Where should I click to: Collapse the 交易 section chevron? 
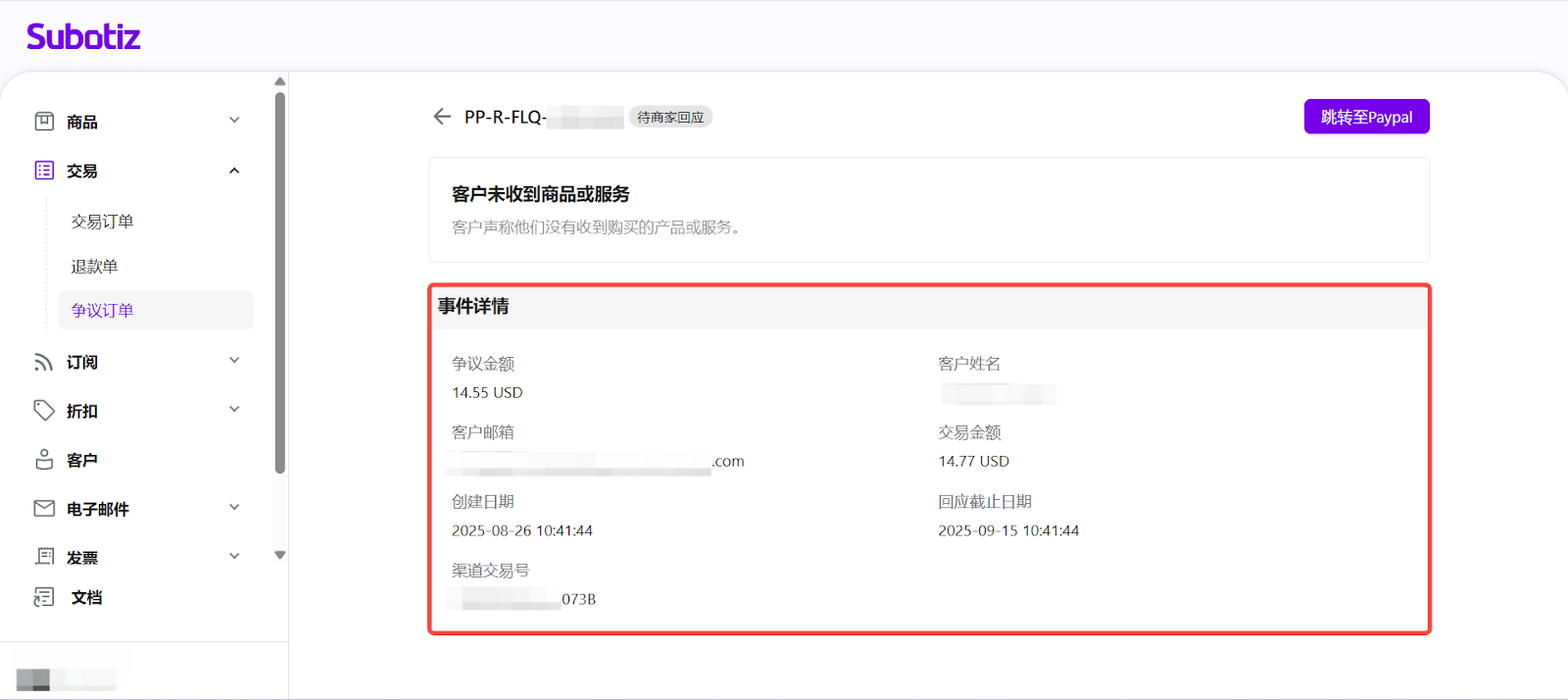234,171
